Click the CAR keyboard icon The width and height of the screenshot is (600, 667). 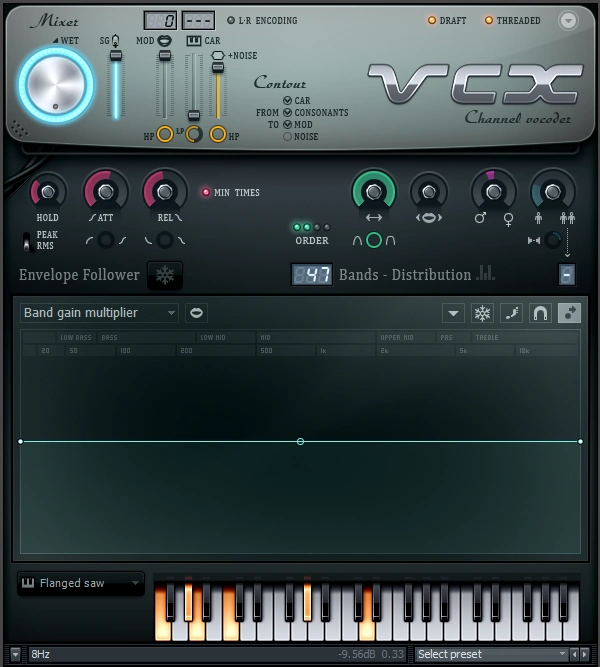194,41
